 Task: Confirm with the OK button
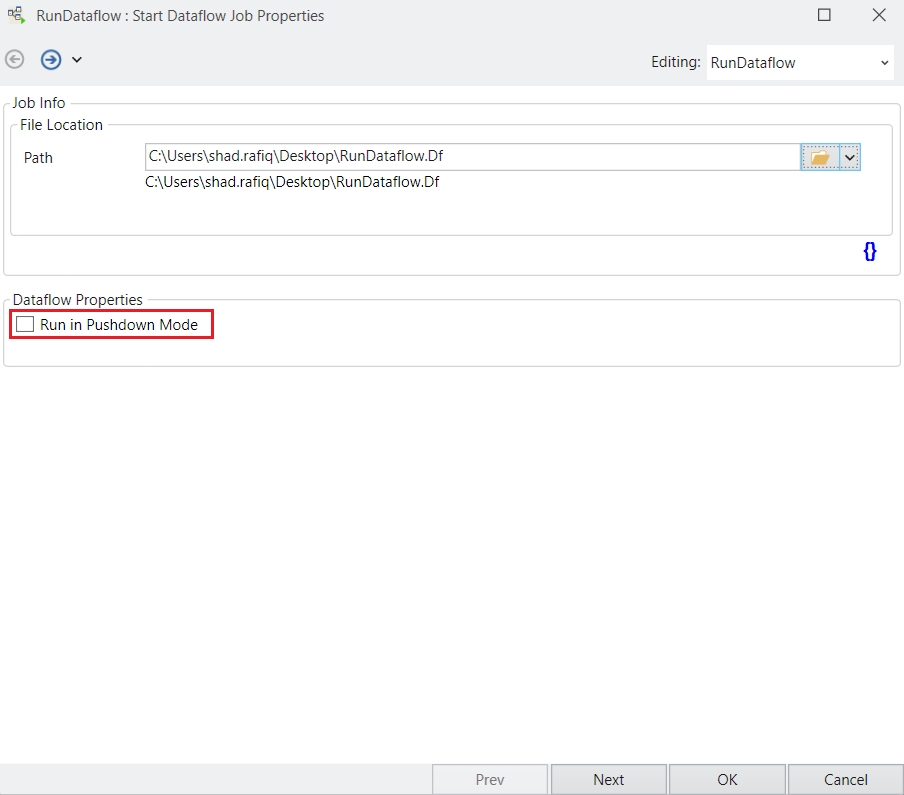pos(727,779)
